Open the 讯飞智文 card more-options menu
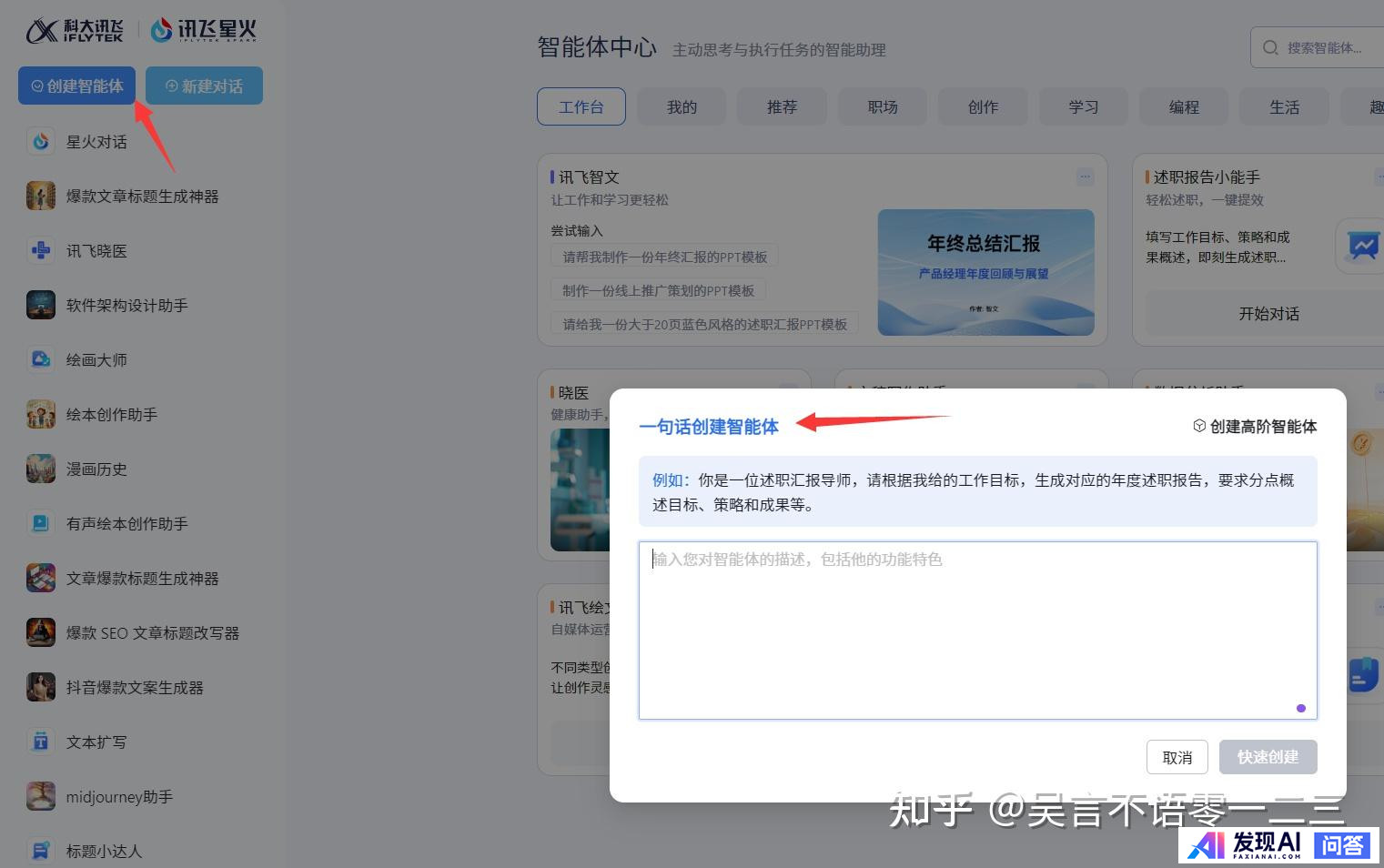Screen dimensions: 1384x868 1085,177
